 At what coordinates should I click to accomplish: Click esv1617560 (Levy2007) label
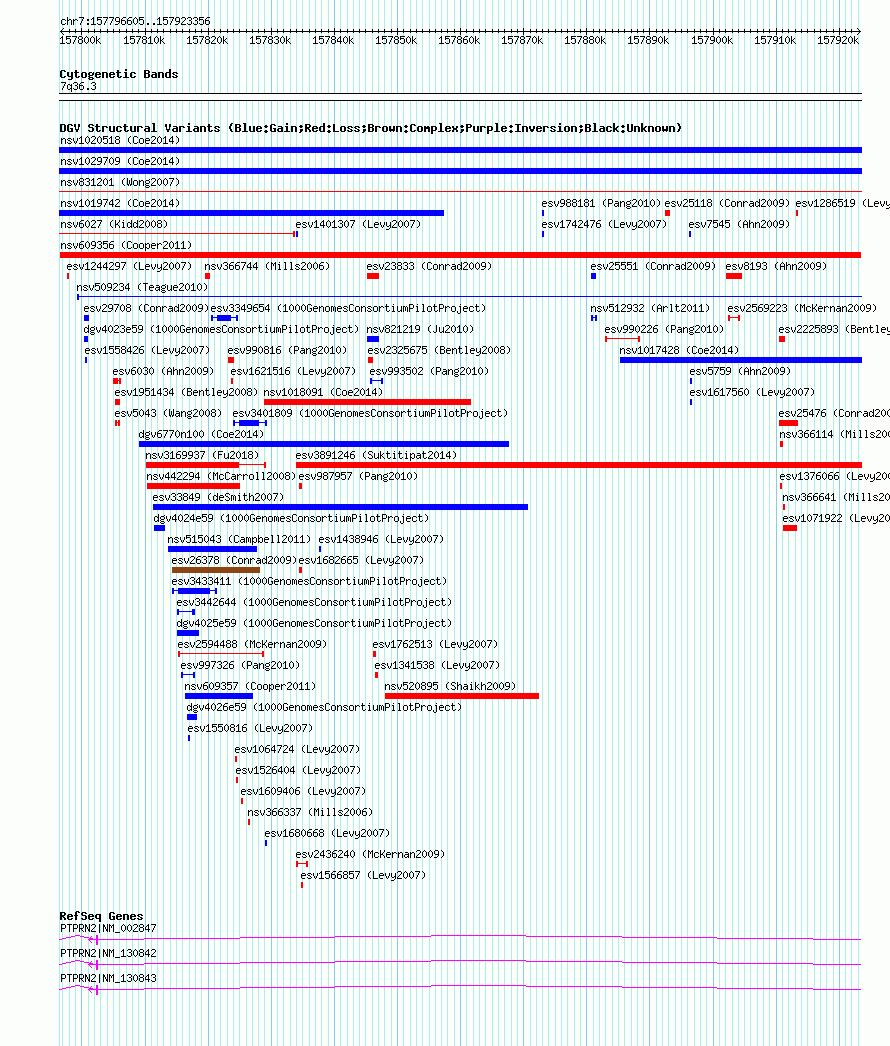click(752, 392)
